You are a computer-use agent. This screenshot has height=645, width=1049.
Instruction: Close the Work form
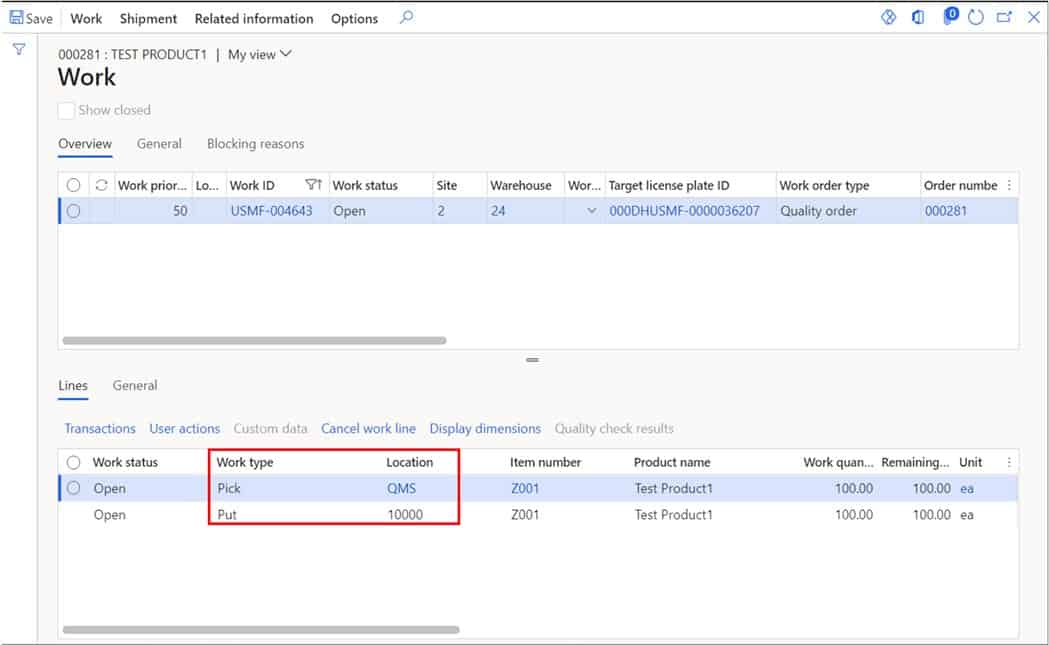point(1034,17)
